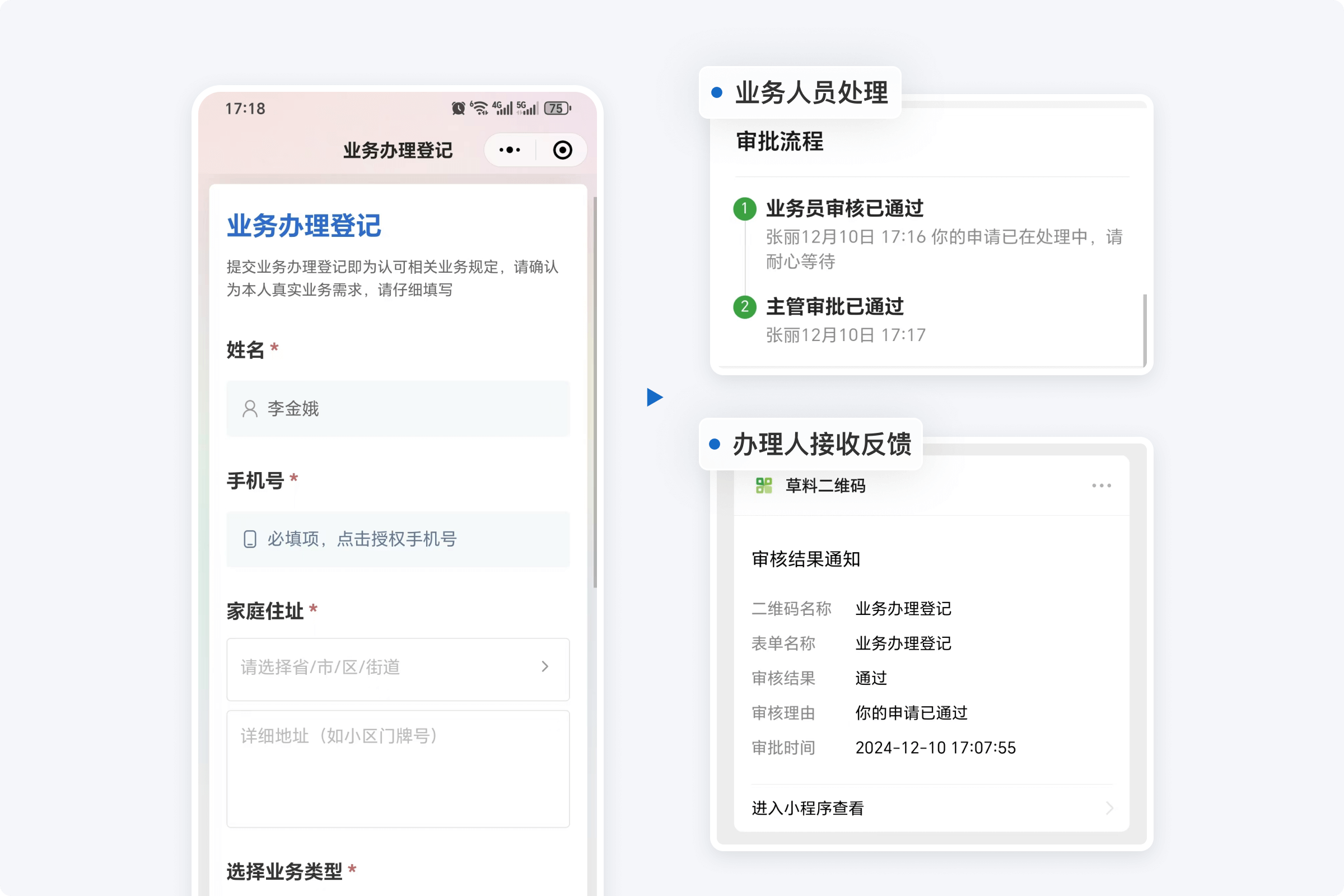Open the mini program three-dot menu
This screenshot has width=1344, height=896.
[x=509, y=150]
